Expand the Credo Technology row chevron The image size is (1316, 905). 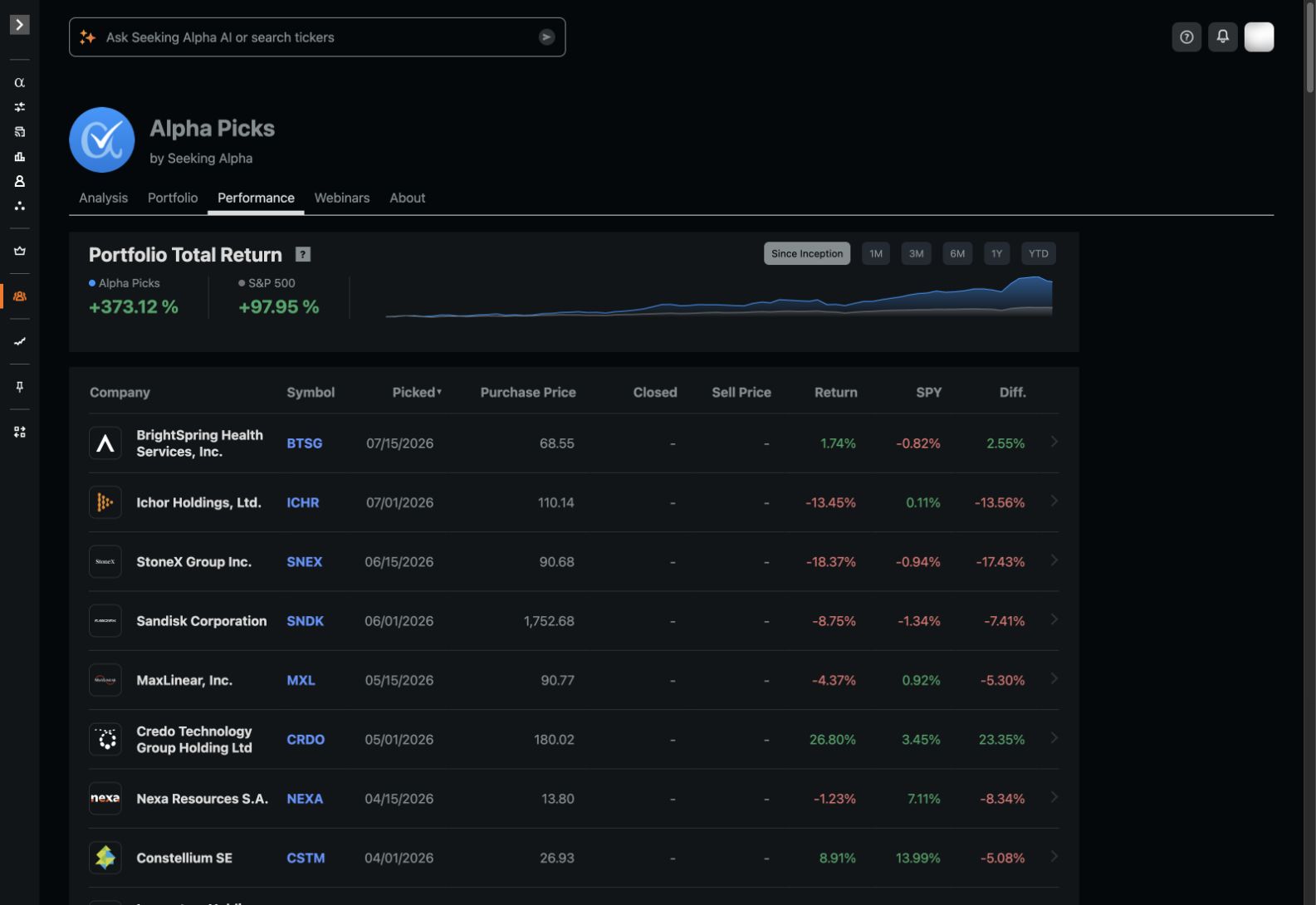tap(1054, 738)
